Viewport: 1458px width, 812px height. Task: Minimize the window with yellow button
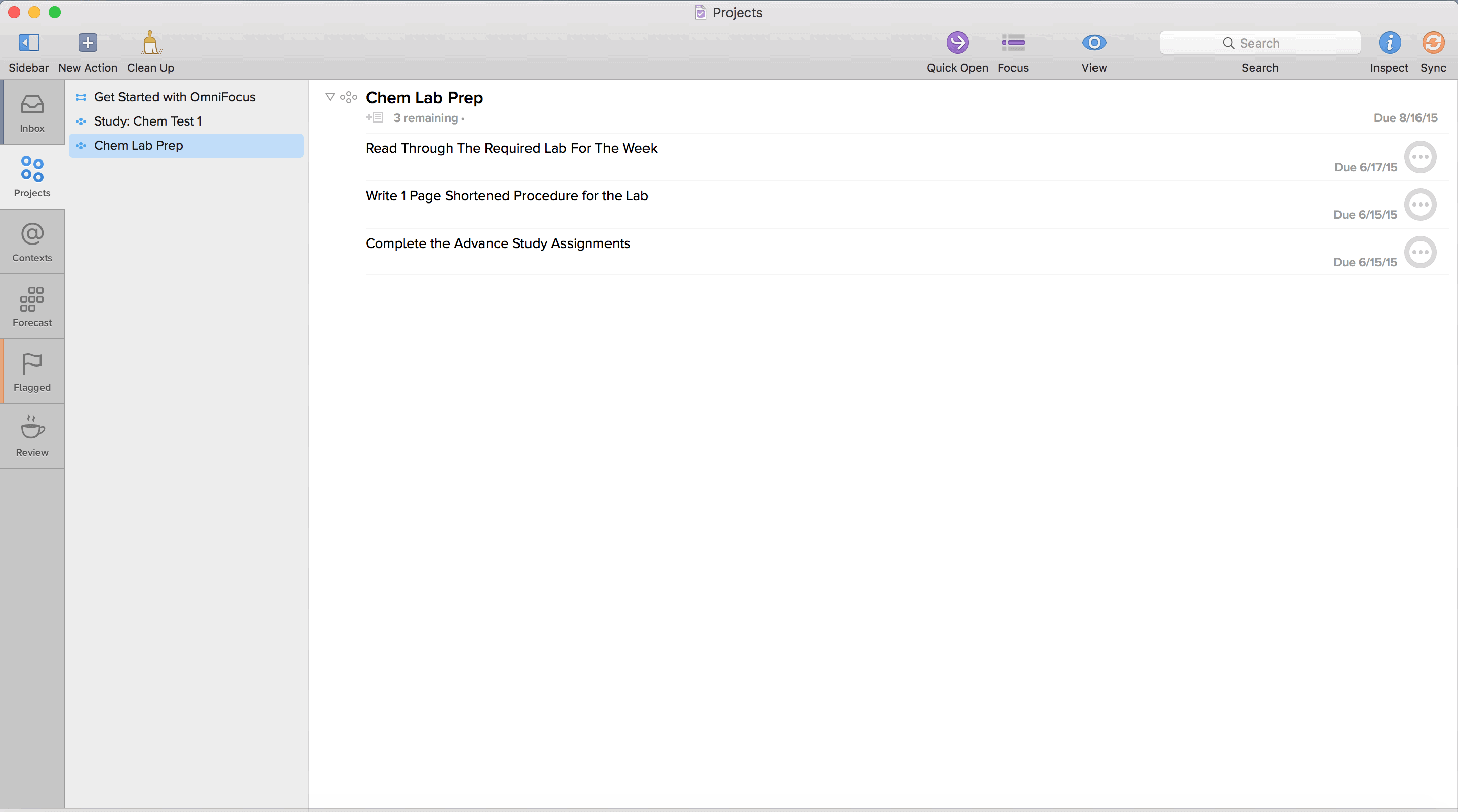(x=34, y=12)
